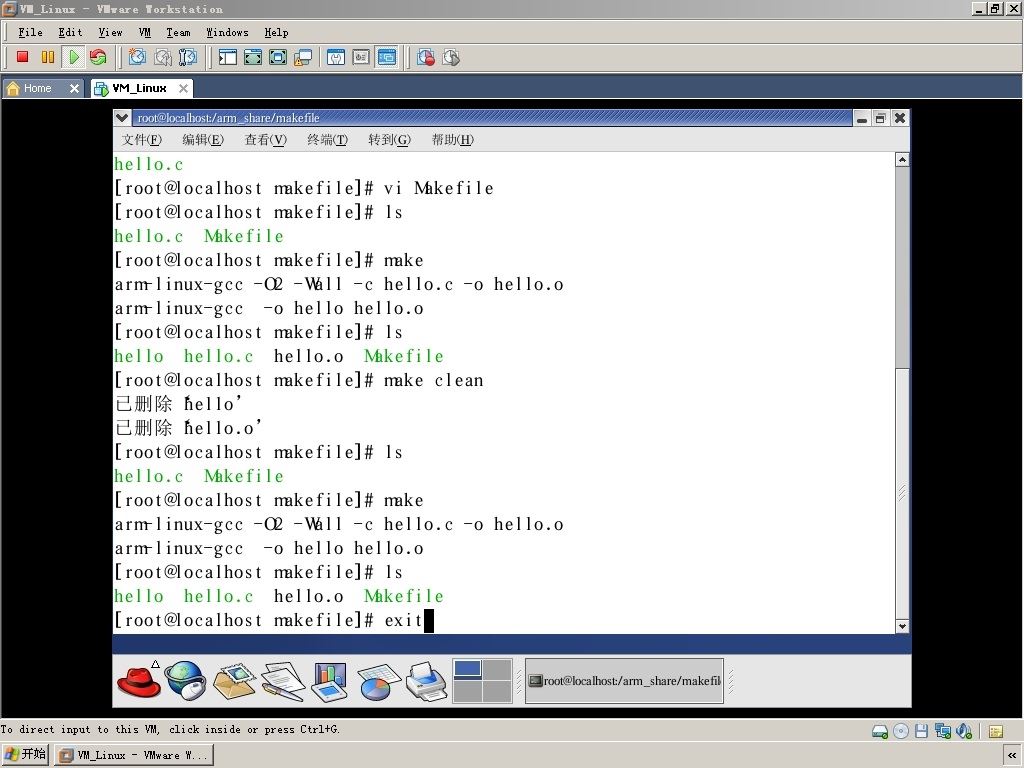
Task: Click the sound device status icon
Action: point(964,731)
